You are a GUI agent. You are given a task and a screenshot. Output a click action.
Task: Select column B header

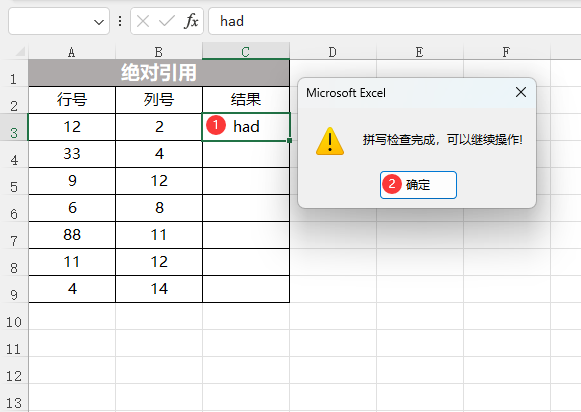[159, 52]
